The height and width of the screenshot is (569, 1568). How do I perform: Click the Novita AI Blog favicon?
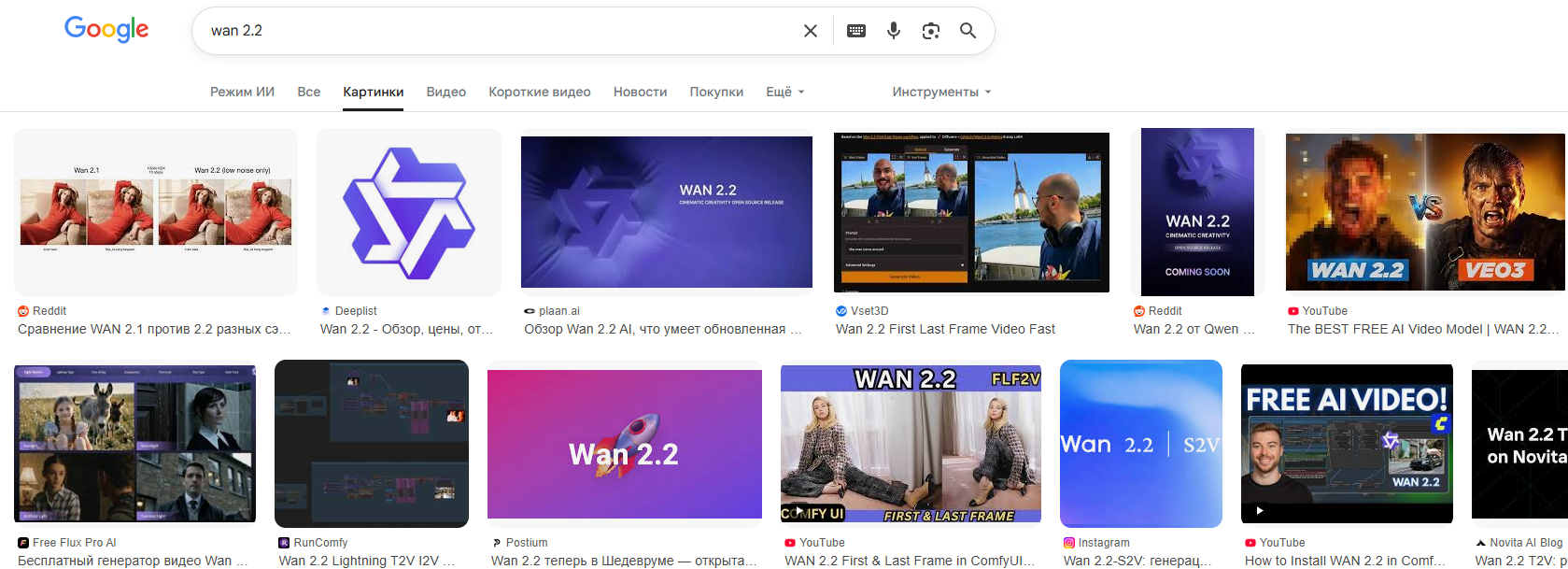[1481, 543]
